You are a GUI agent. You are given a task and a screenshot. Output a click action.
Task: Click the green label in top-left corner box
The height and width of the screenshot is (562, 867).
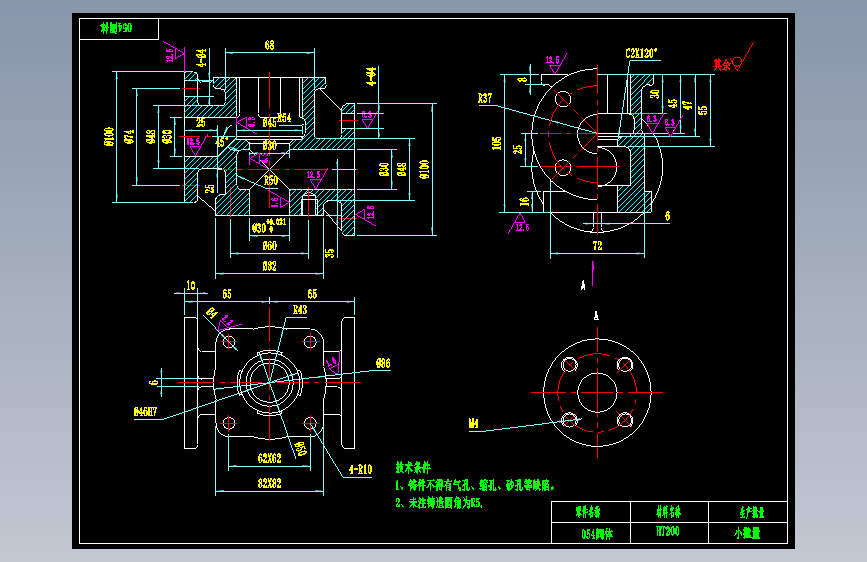(x=116, y=28)
